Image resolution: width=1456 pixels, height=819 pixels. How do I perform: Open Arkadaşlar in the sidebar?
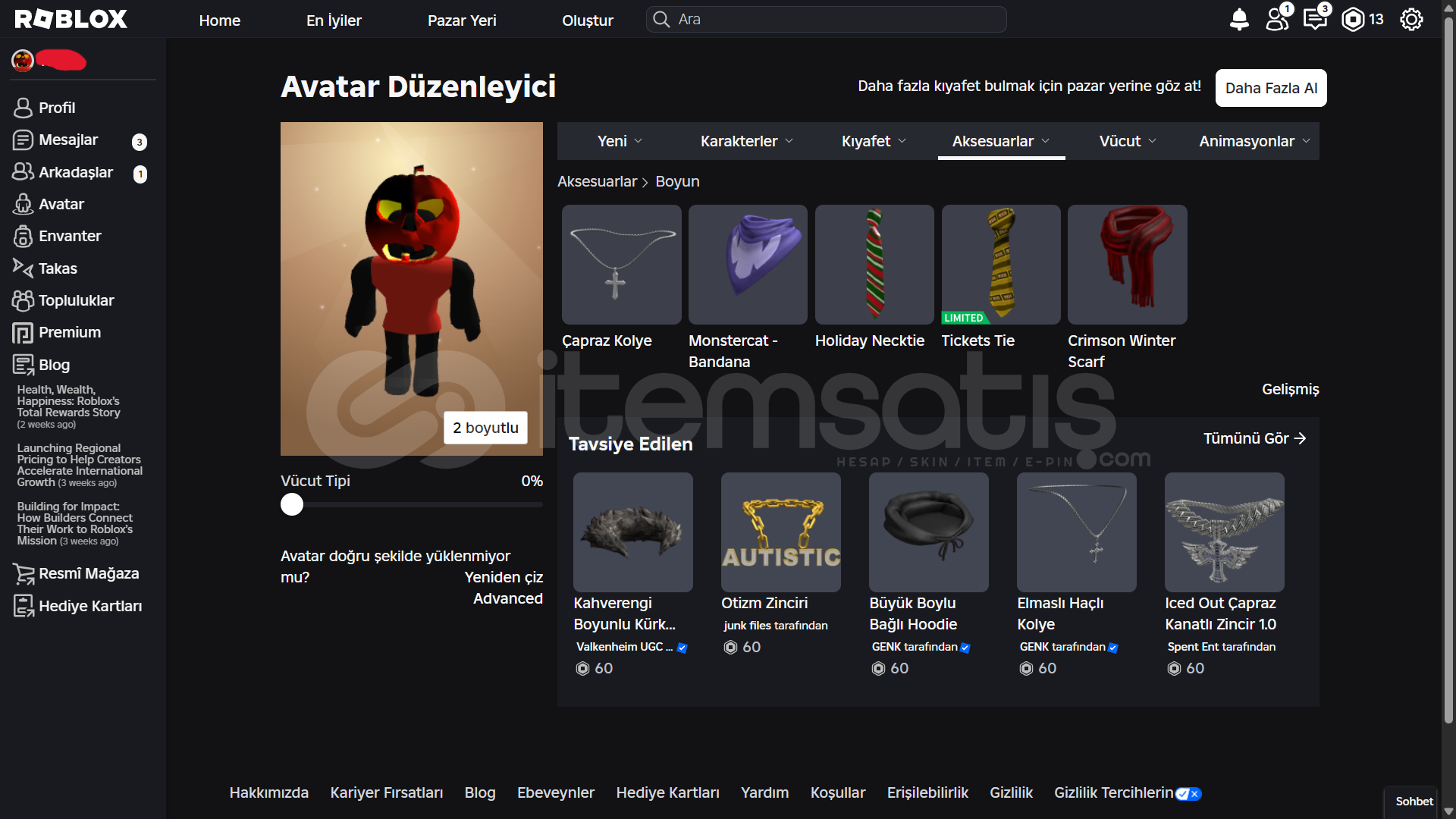pyautogui.click(x=64, y=172)
